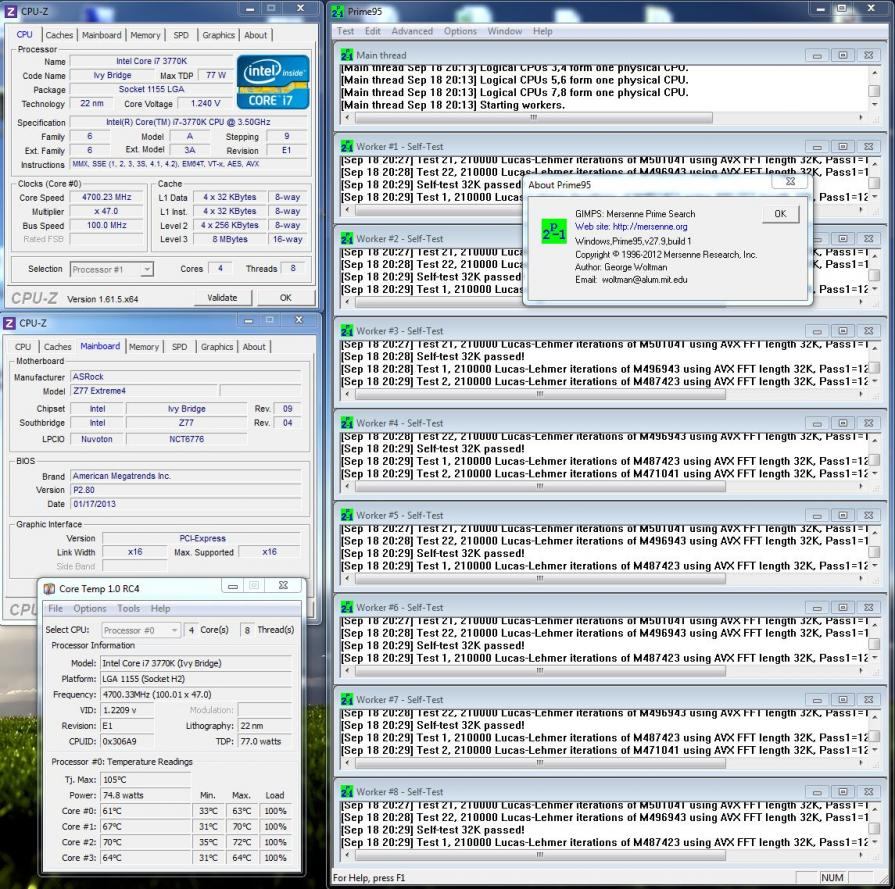Screen dimensions: 895x889
Task: Click the Worker #2 window icon
Action: click(346, 239)
